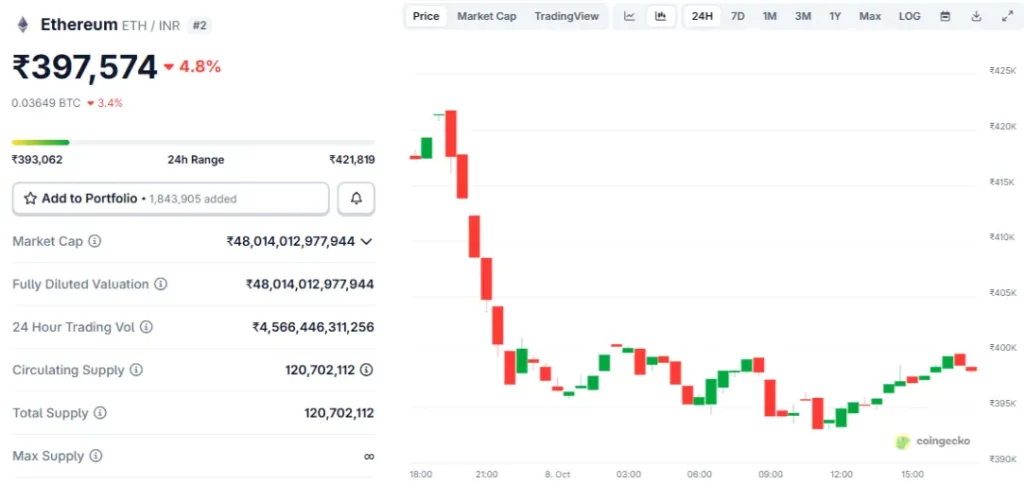Click the info icon after circulating supply value
1024x485 pixels.
point(367,370)
